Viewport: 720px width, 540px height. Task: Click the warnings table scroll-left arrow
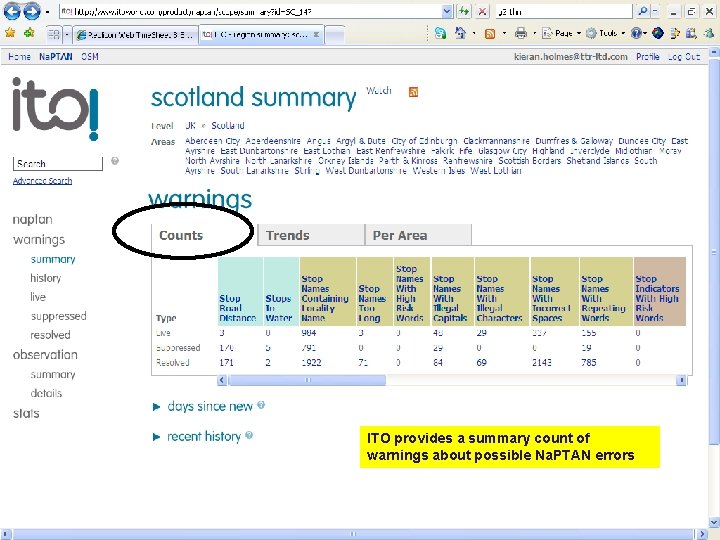coord(222,380)
